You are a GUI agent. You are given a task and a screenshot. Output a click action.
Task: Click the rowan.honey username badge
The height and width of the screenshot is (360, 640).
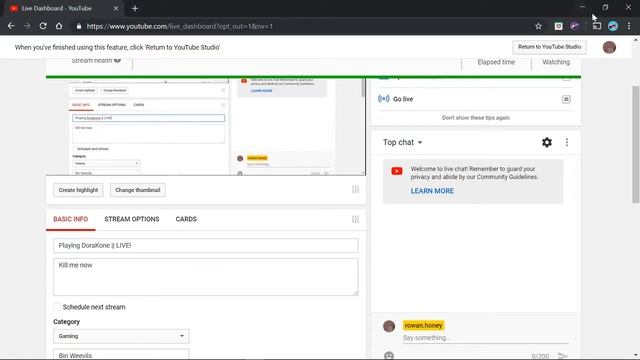(x=423, y=325)
